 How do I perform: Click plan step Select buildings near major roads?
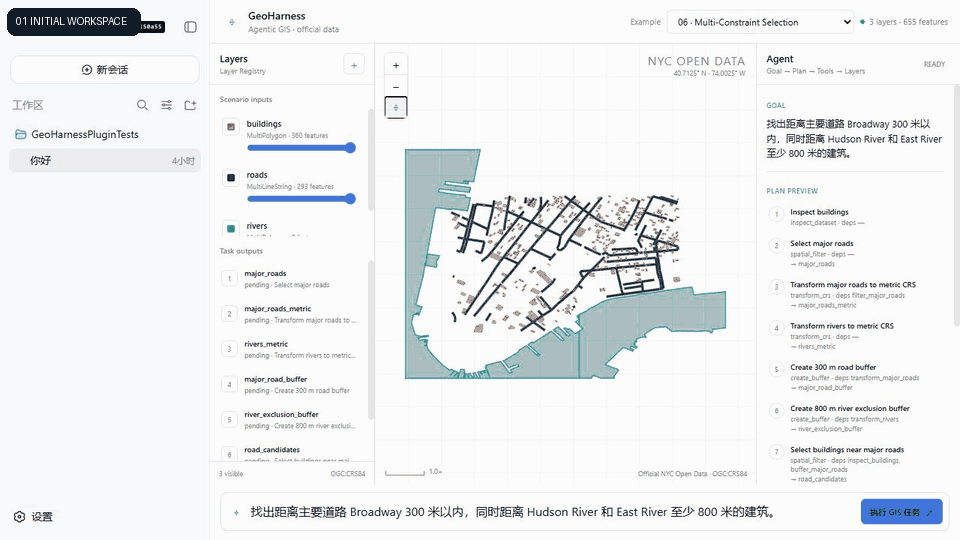[x=854, y=464]
